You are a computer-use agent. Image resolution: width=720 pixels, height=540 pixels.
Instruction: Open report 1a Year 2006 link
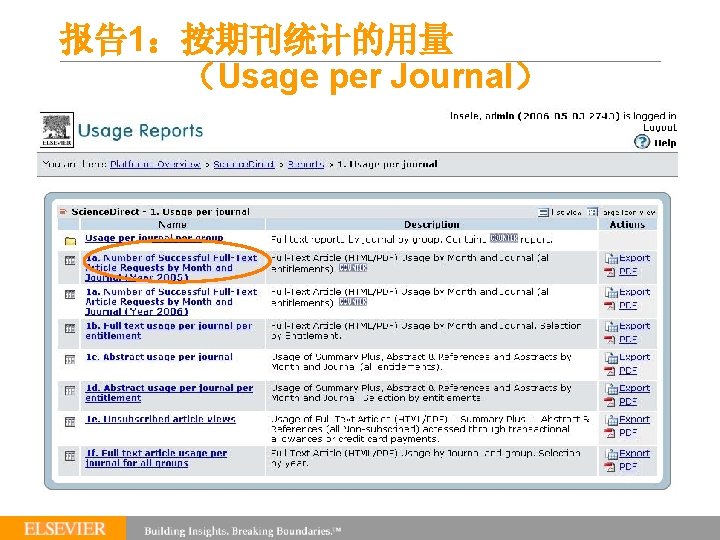coord(171,302)
